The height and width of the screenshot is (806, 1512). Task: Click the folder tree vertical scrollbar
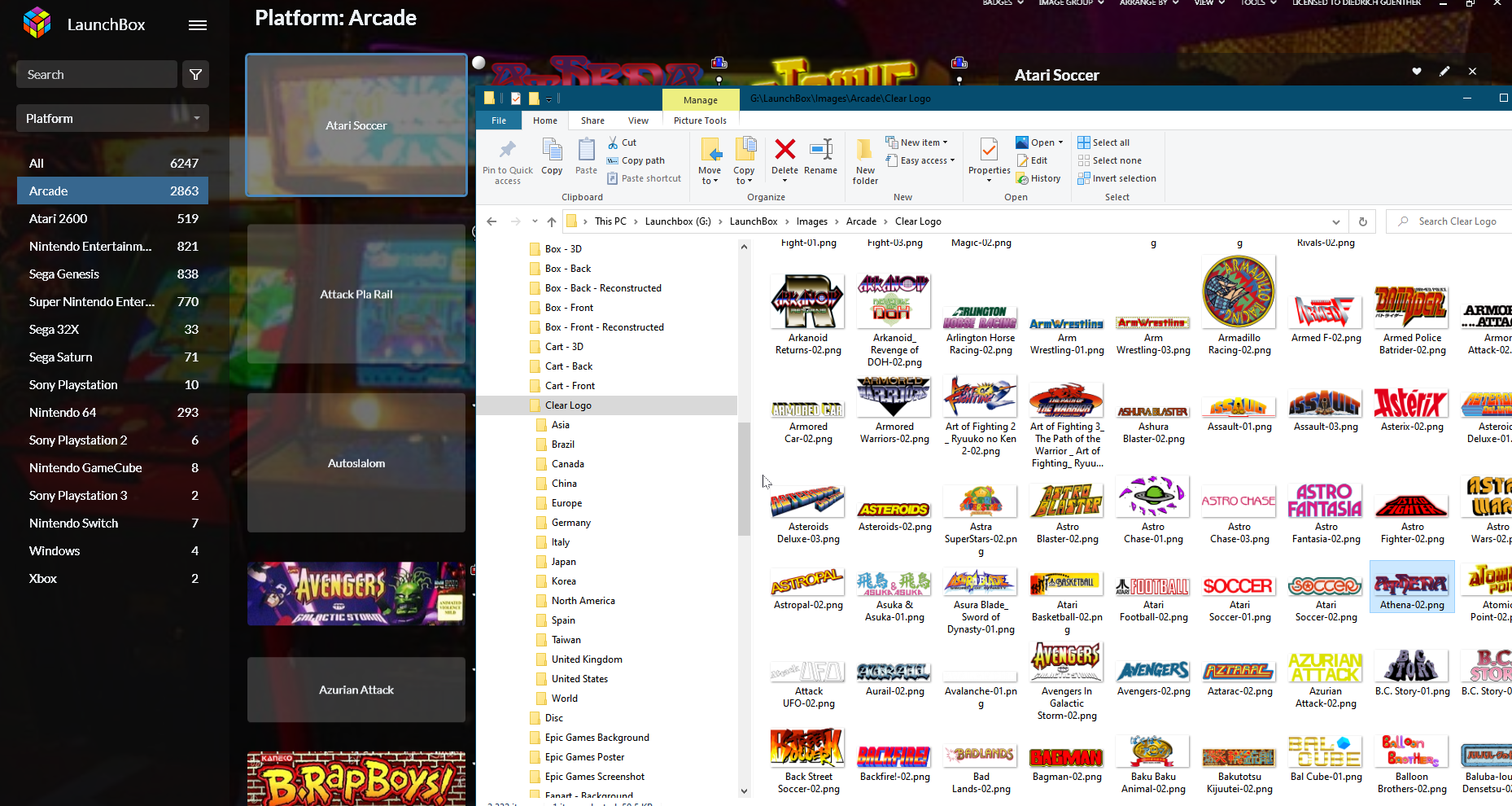tap(744, 479)
